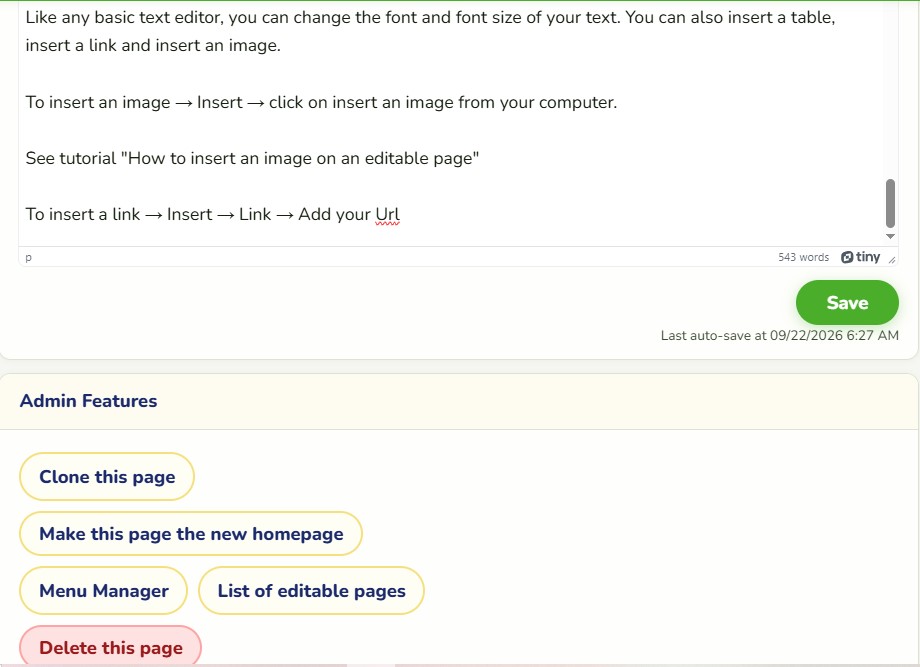
Task: Place cursor in 'To insert an image' line
Action: [321, 102]
